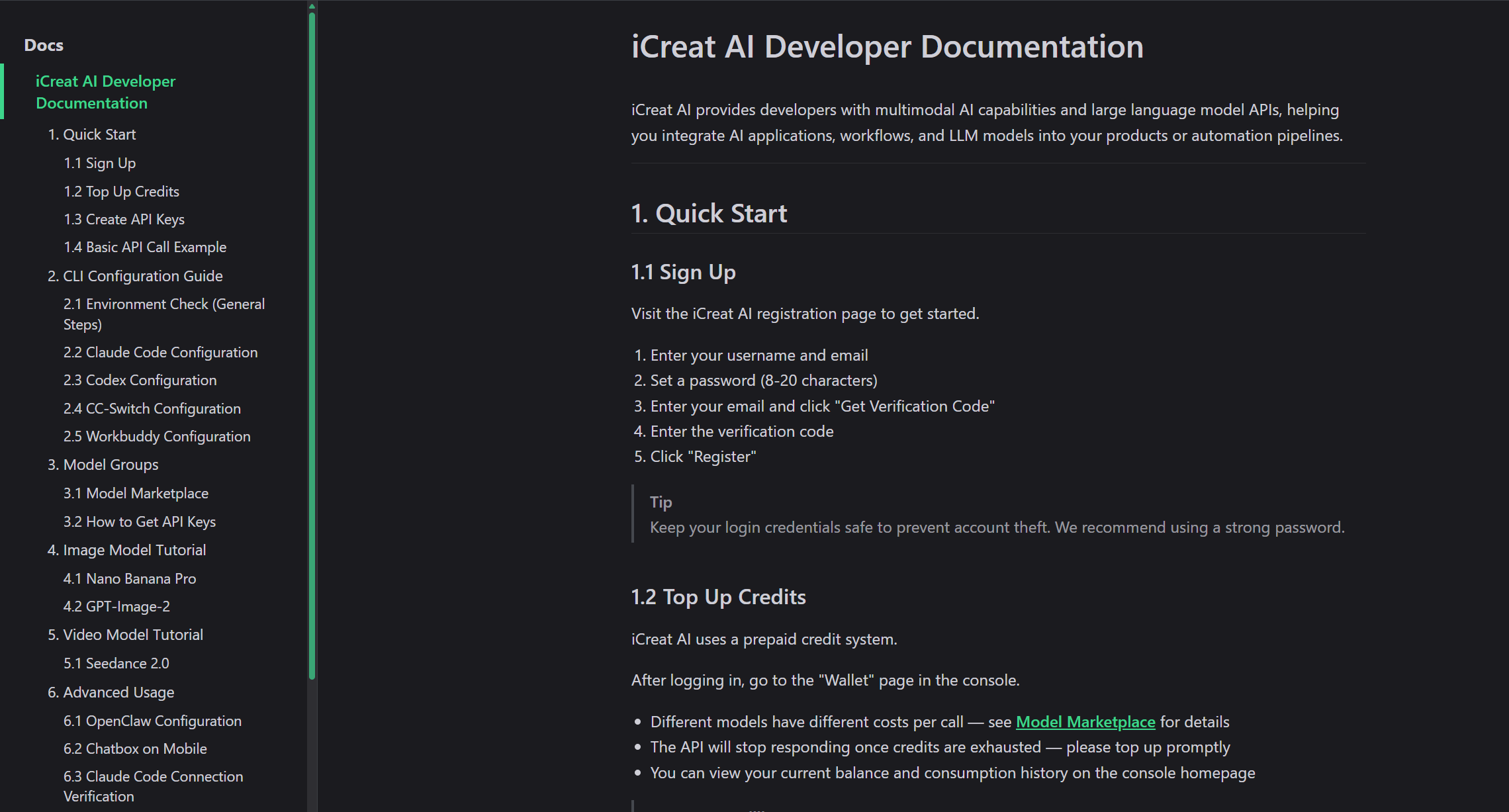Image resolution: width=1509 pixels, height=812 pixels.
Task: Click the 'Keep your login credentials safe' tip text
Action: [x=997, y=527]
